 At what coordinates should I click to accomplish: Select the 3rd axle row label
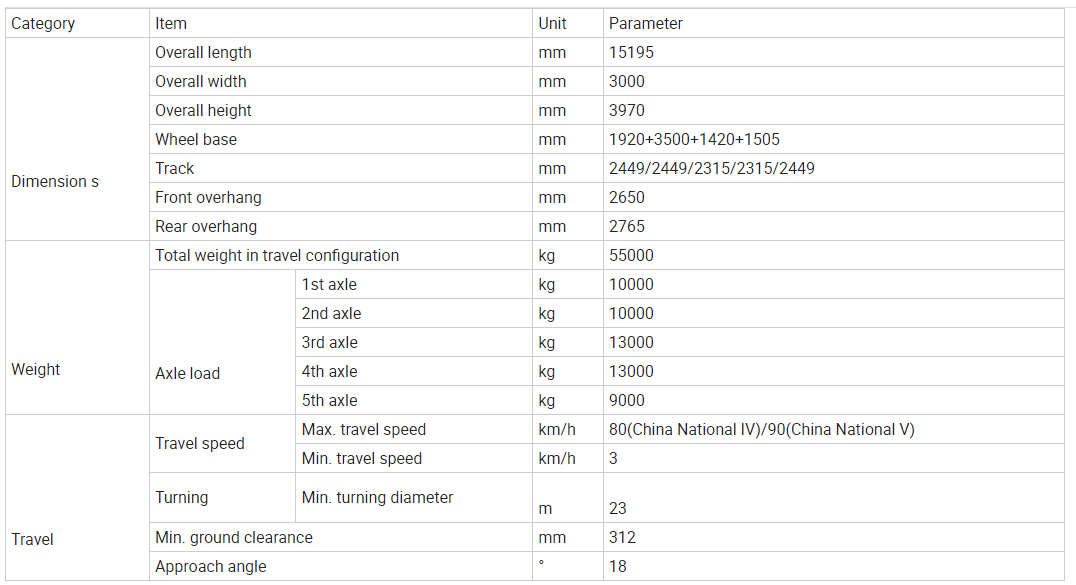(x=329, y=342)
